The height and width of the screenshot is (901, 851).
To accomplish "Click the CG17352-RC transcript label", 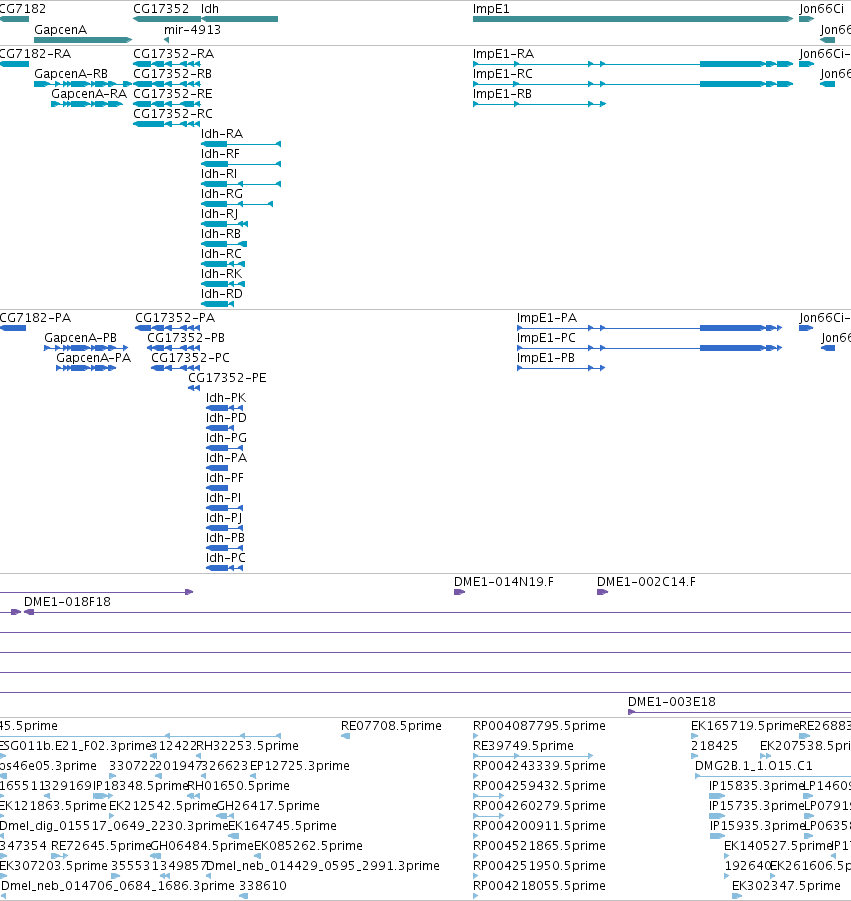I will pos(173,114).
